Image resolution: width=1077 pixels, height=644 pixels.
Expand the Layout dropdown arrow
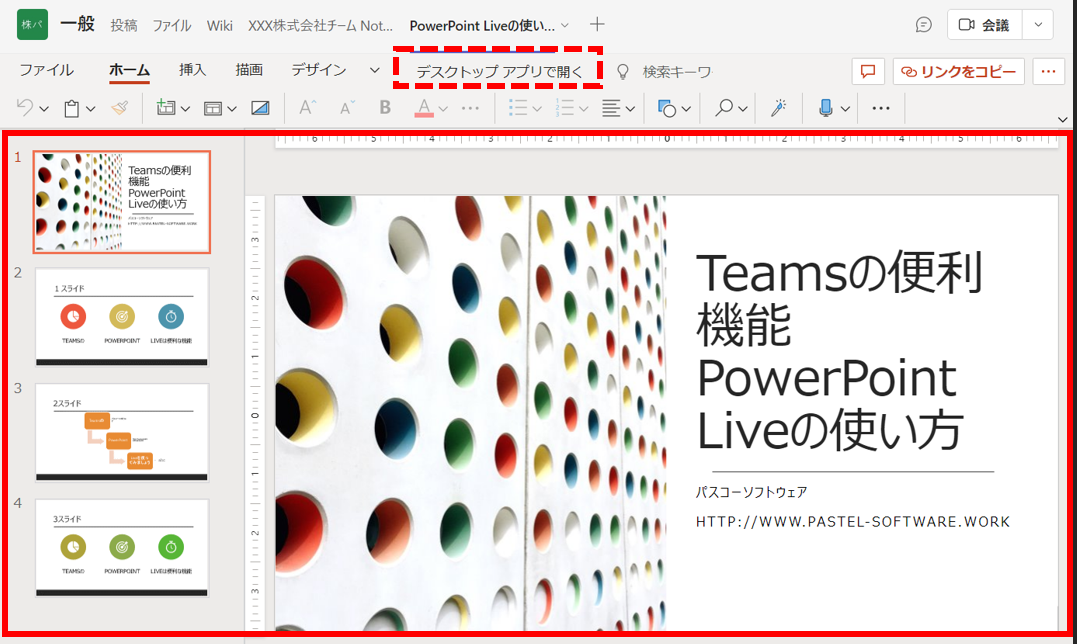pyautogui.click(x=231, y=108)
